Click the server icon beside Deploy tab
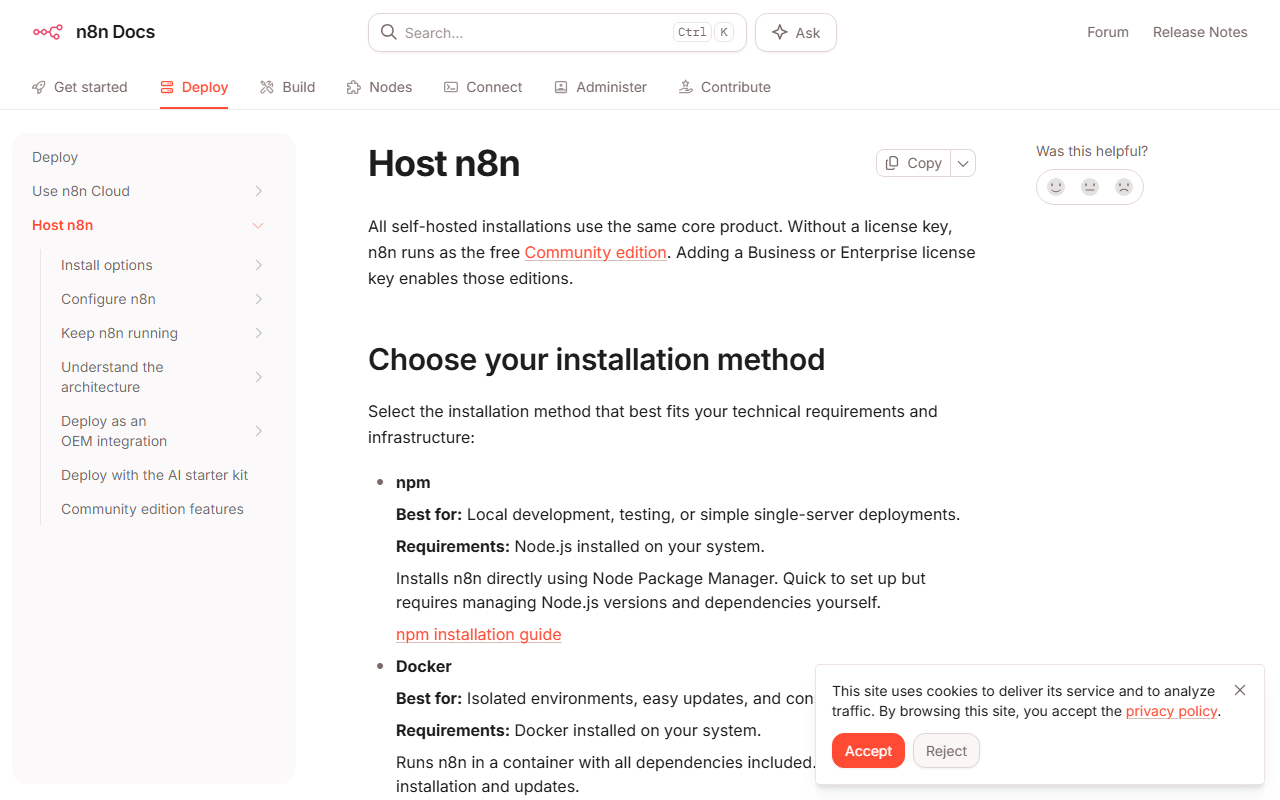The image size is (1280, 800). [x=167, y=87]
